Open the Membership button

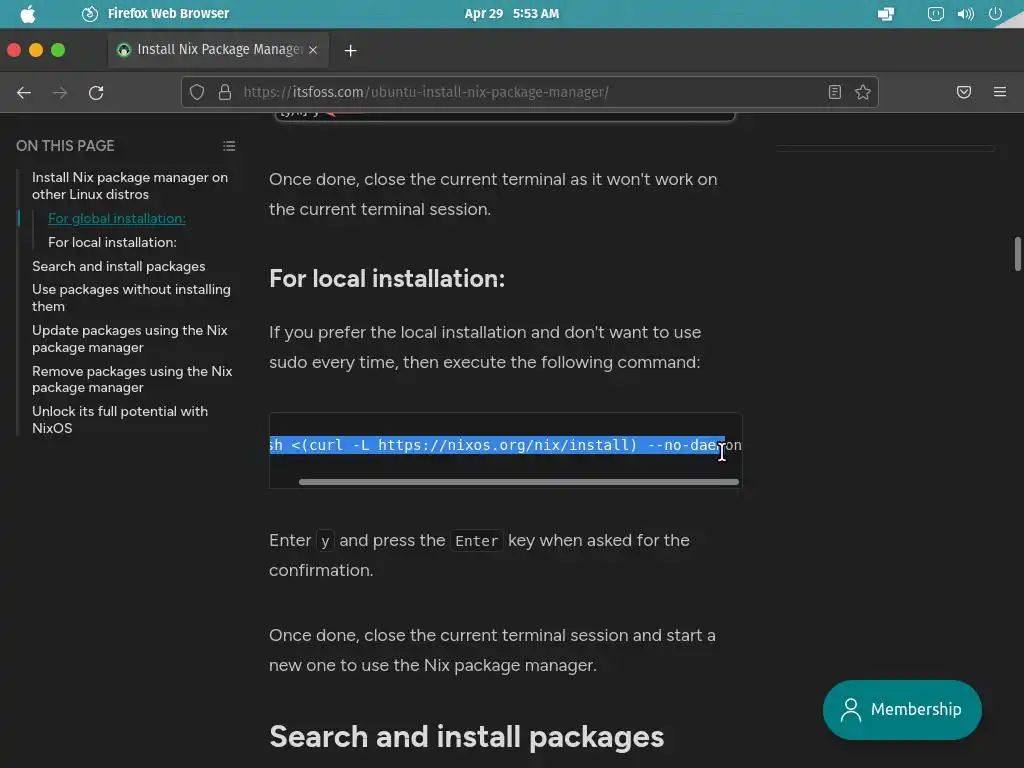(x=903, y=709)
